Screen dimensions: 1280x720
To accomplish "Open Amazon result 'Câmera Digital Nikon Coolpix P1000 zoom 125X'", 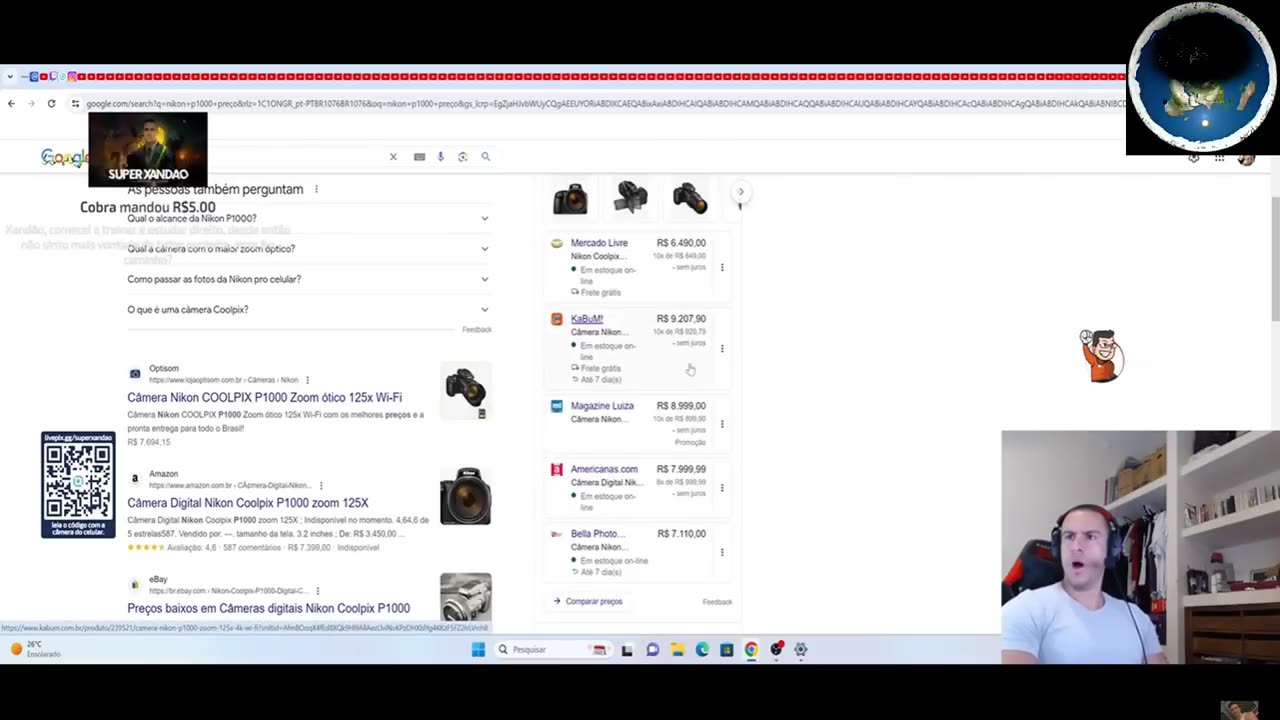I will pos(247,503).
